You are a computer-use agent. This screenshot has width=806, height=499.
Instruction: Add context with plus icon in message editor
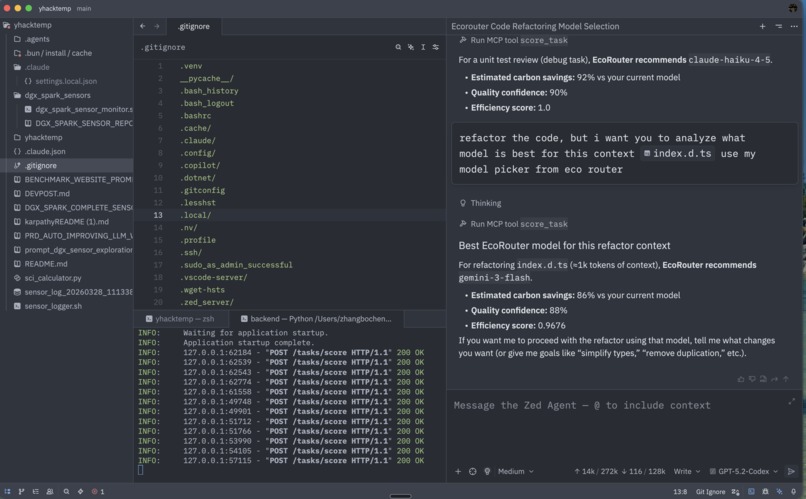457,471
